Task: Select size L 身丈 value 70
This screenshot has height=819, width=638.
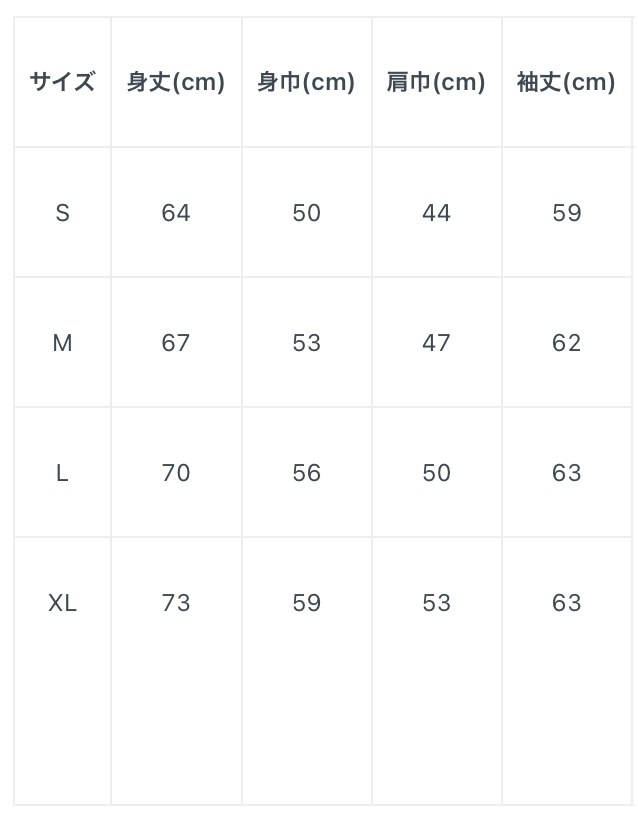Action: (176, 473)
